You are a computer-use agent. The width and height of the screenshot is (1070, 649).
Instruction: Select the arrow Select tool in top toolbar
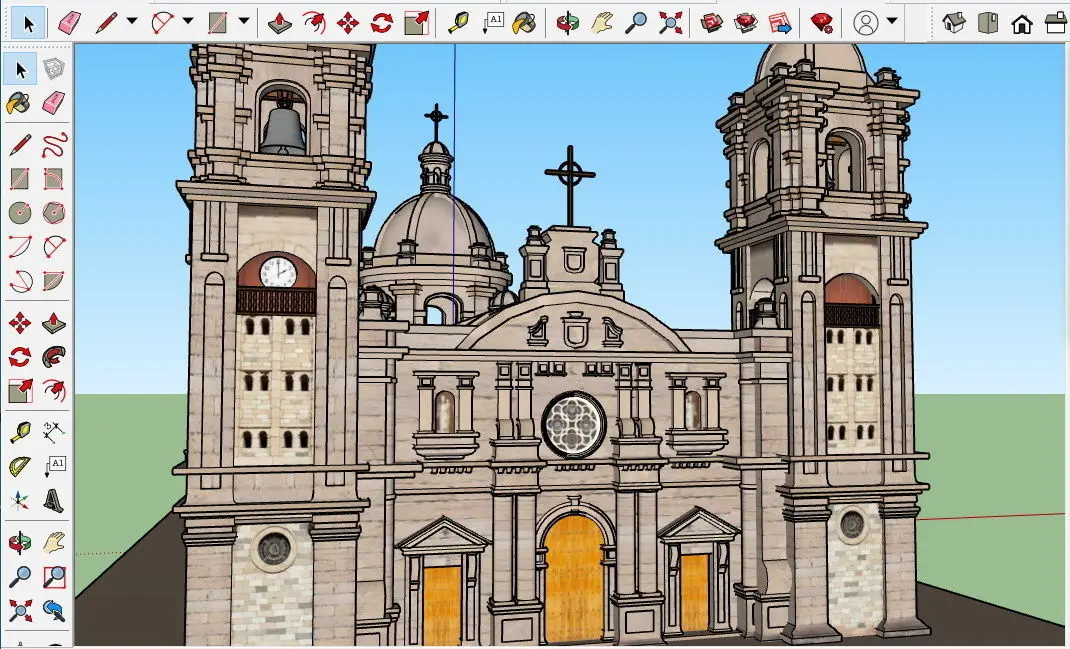(29, 24)
